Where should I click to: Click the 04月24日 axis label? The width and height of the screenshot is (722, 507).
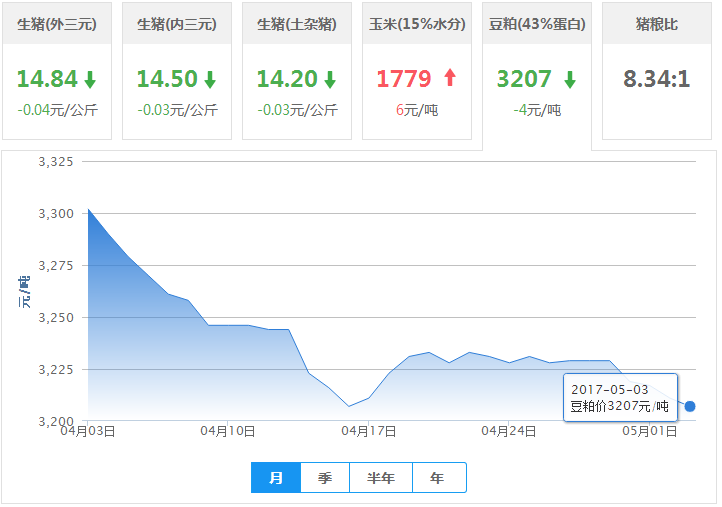509,431
